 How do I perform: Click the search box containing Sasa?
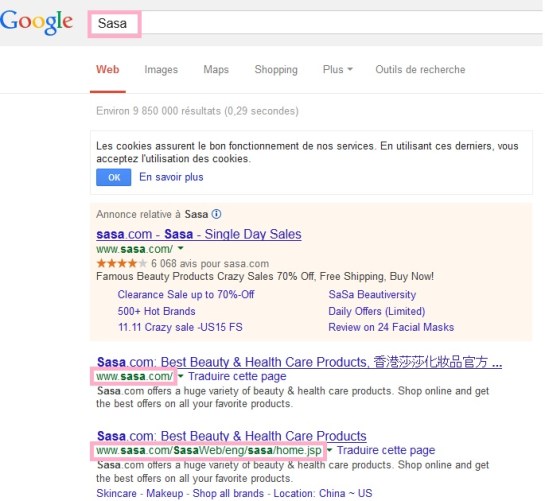point(315,23)
